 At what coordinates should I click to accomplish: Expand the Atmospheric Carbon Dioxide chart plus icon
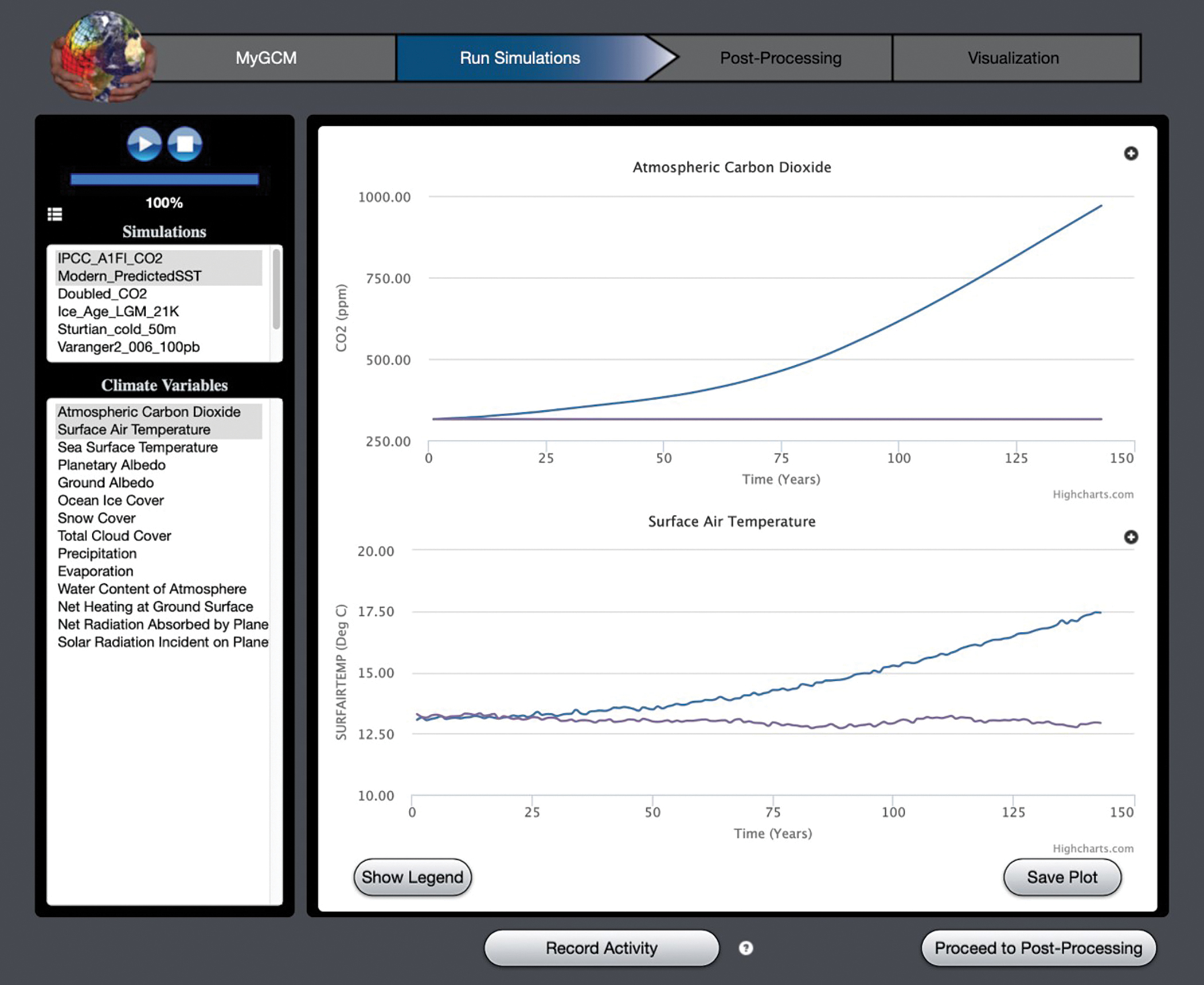click(x=1131, y=154)
